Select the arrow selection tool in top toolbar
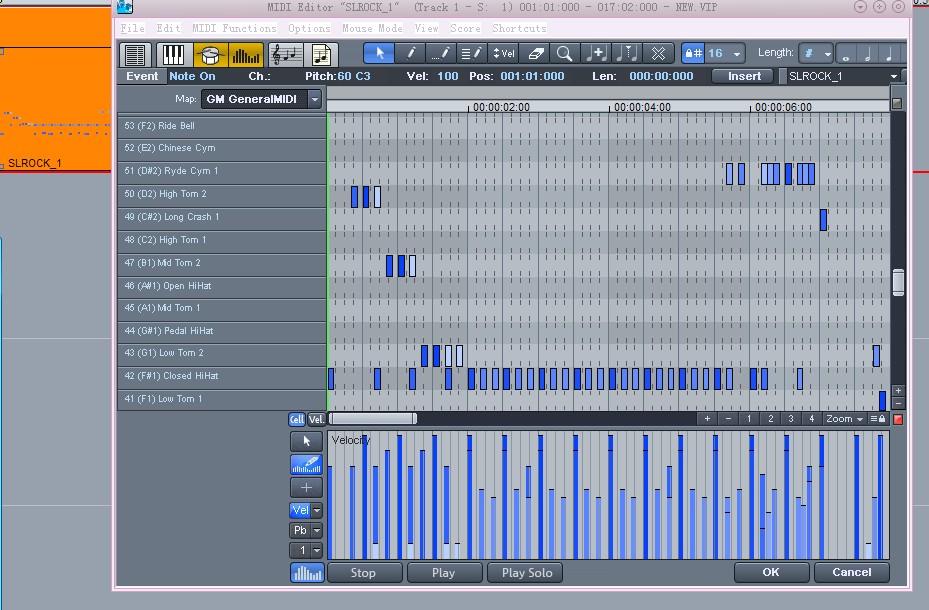 point(379,53)
